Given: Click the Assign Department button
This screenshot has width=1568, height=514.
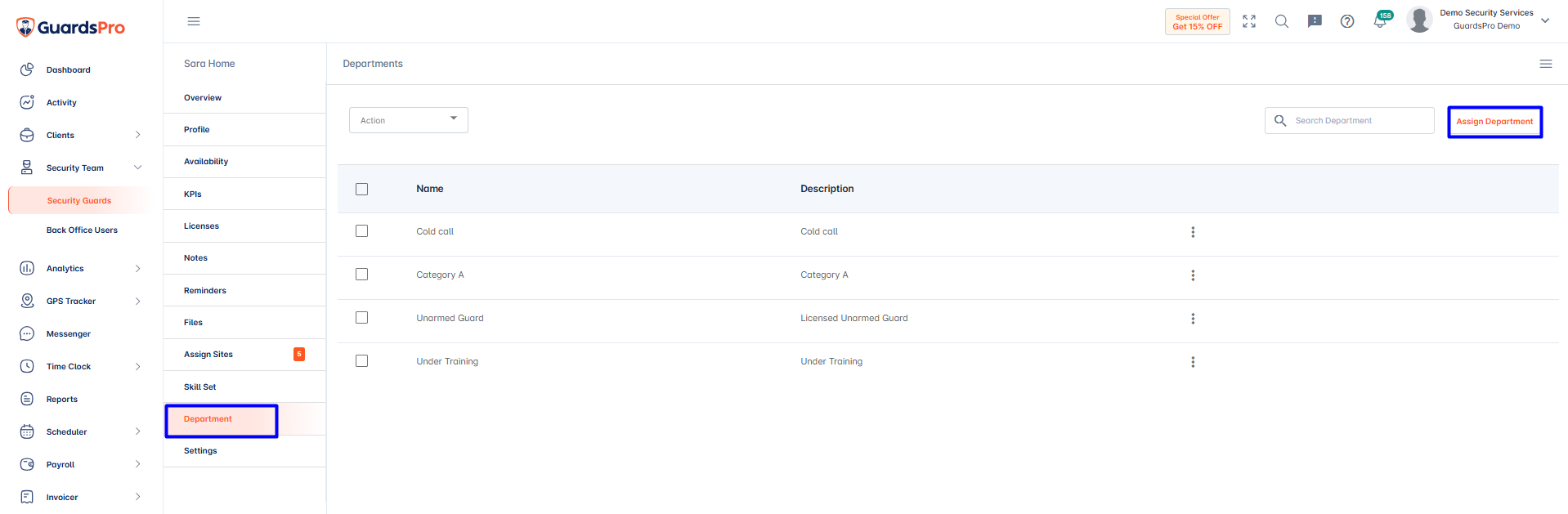Looking at the screenshot, I should pyautogui.click(x=1494, y=122).
